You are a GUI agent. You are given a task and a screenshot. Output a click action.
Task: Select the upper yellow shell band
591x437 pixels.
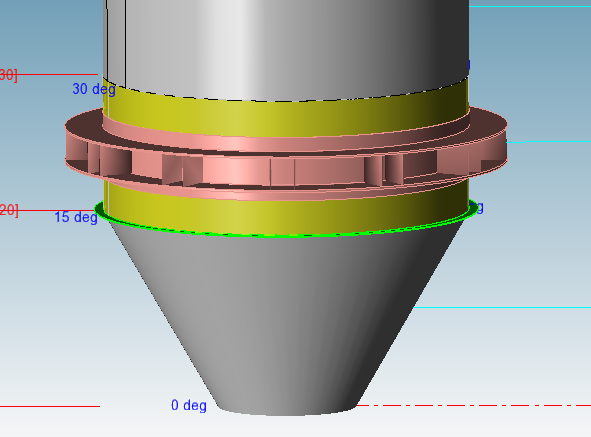[286, 118]
